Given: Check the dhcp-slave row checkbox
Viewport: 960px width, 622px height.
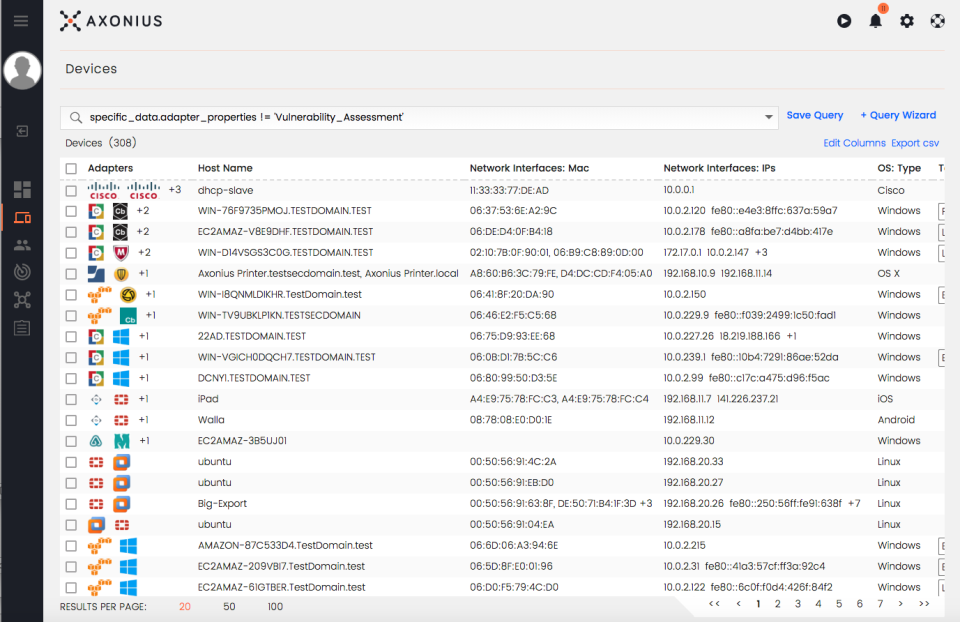Looking at the screenshot, I should click(71, 191).
